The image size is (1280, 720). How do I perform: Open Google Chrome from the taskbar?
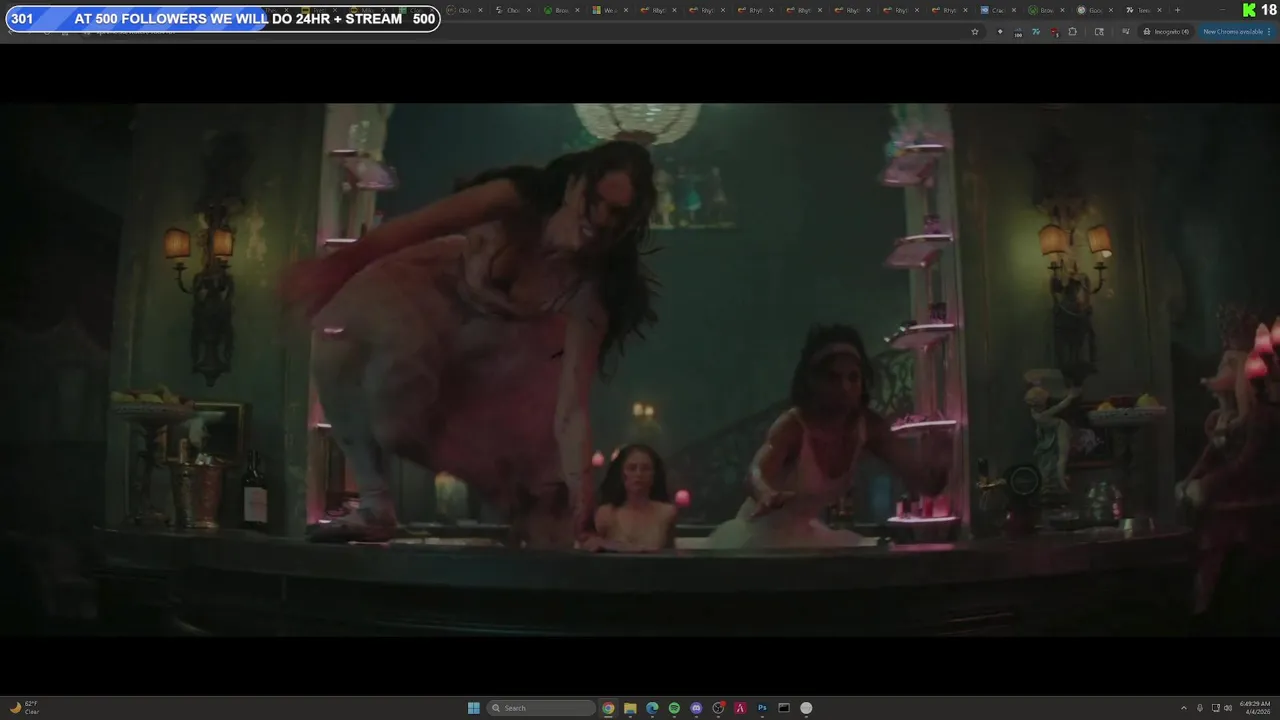click(608, 708)
